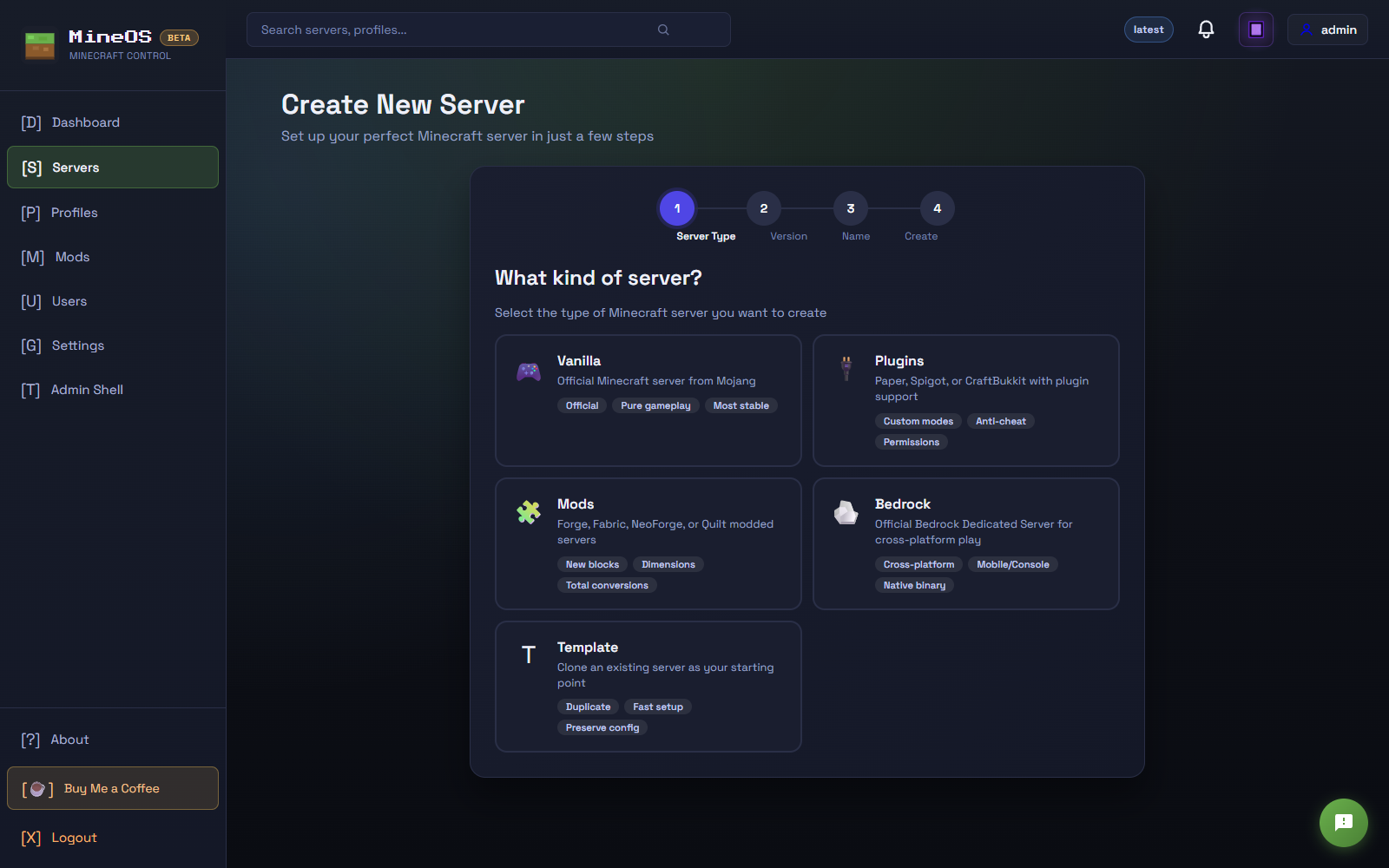Open the admin account button

pos(1326,29)
